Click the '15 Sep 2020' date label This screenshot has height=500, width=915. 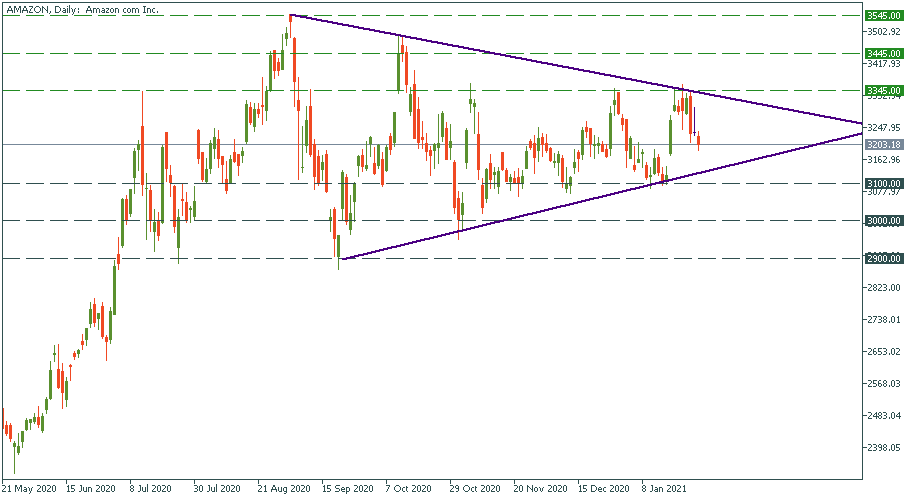coord(346,490)
